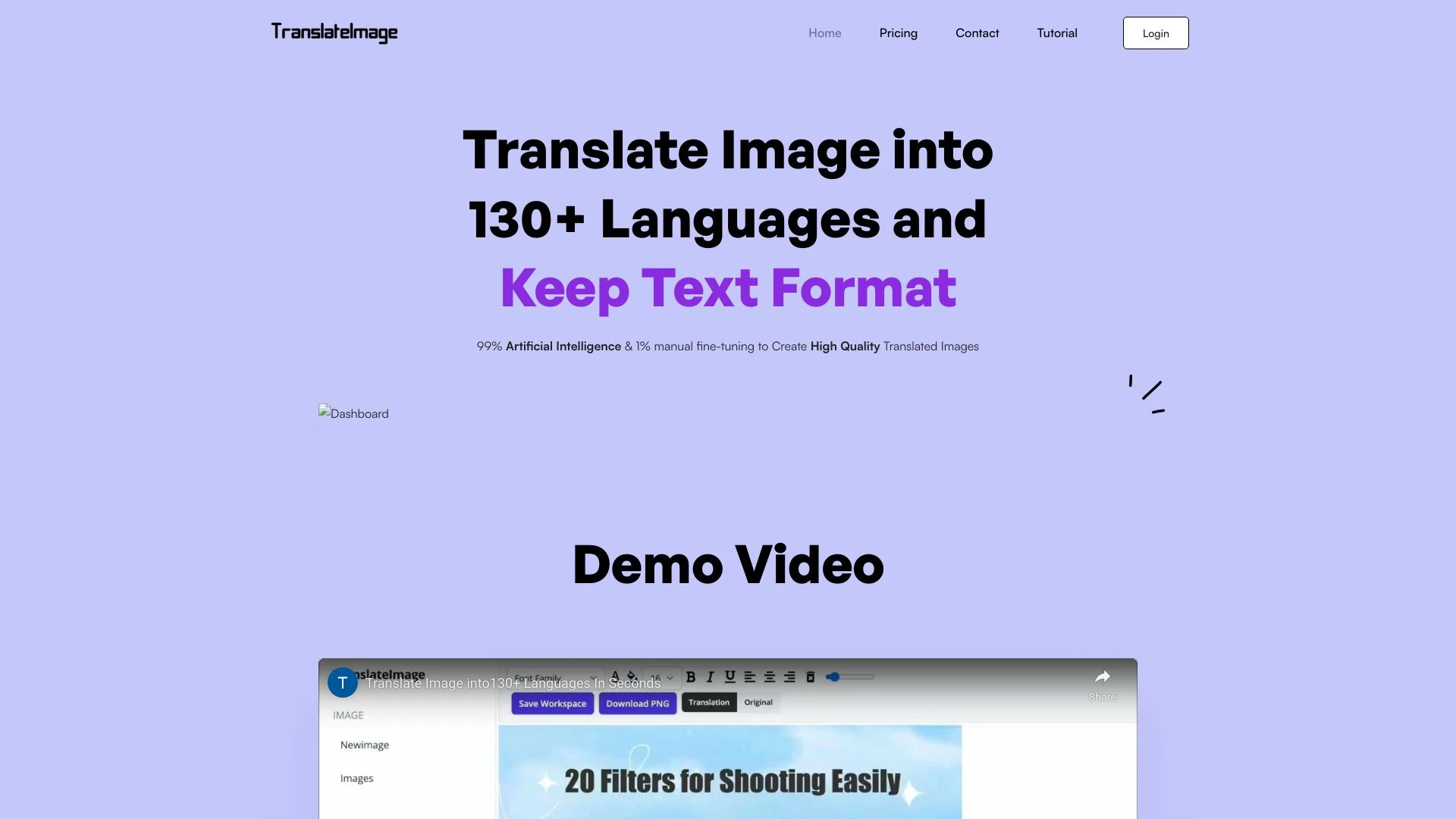Click the Underline formatting icon
This screenshot has width=1456, height=819.
[x=728, y=677]
